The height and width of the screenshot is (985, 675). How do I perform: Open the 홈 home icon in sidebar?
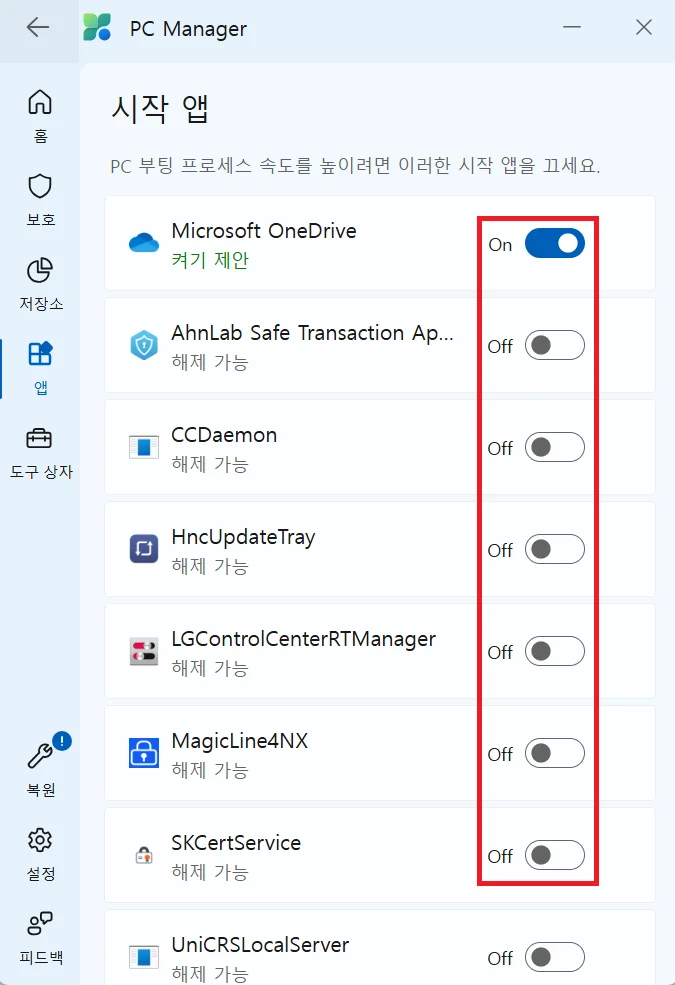point(40,102)
